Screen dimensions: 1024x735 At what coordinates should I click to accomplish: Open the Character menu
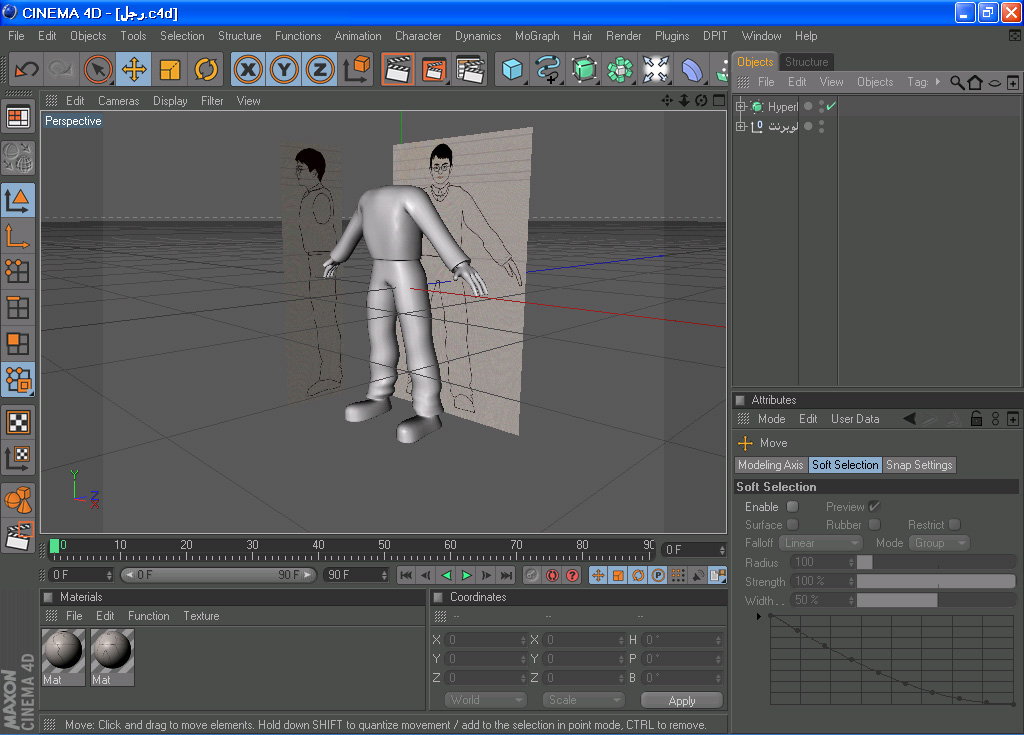click(x=418, y=36)
